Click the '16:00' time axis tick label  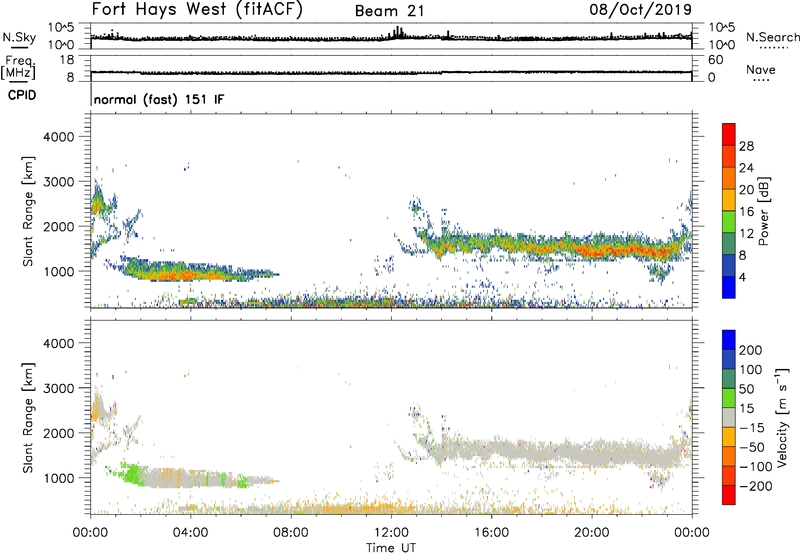491,533
